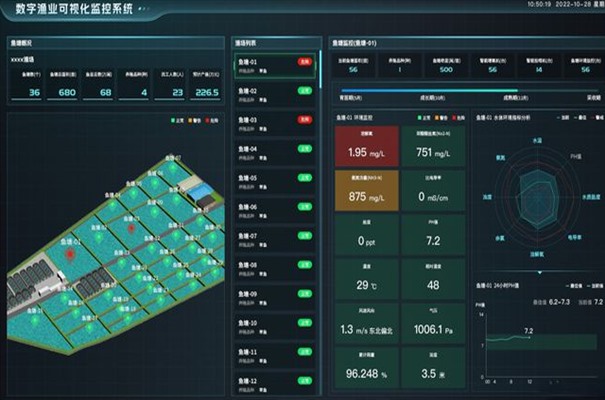Viewport: 605px width, 400px height.
Task: Click orange warning legend square above the map
Action: tap(190, 120)
